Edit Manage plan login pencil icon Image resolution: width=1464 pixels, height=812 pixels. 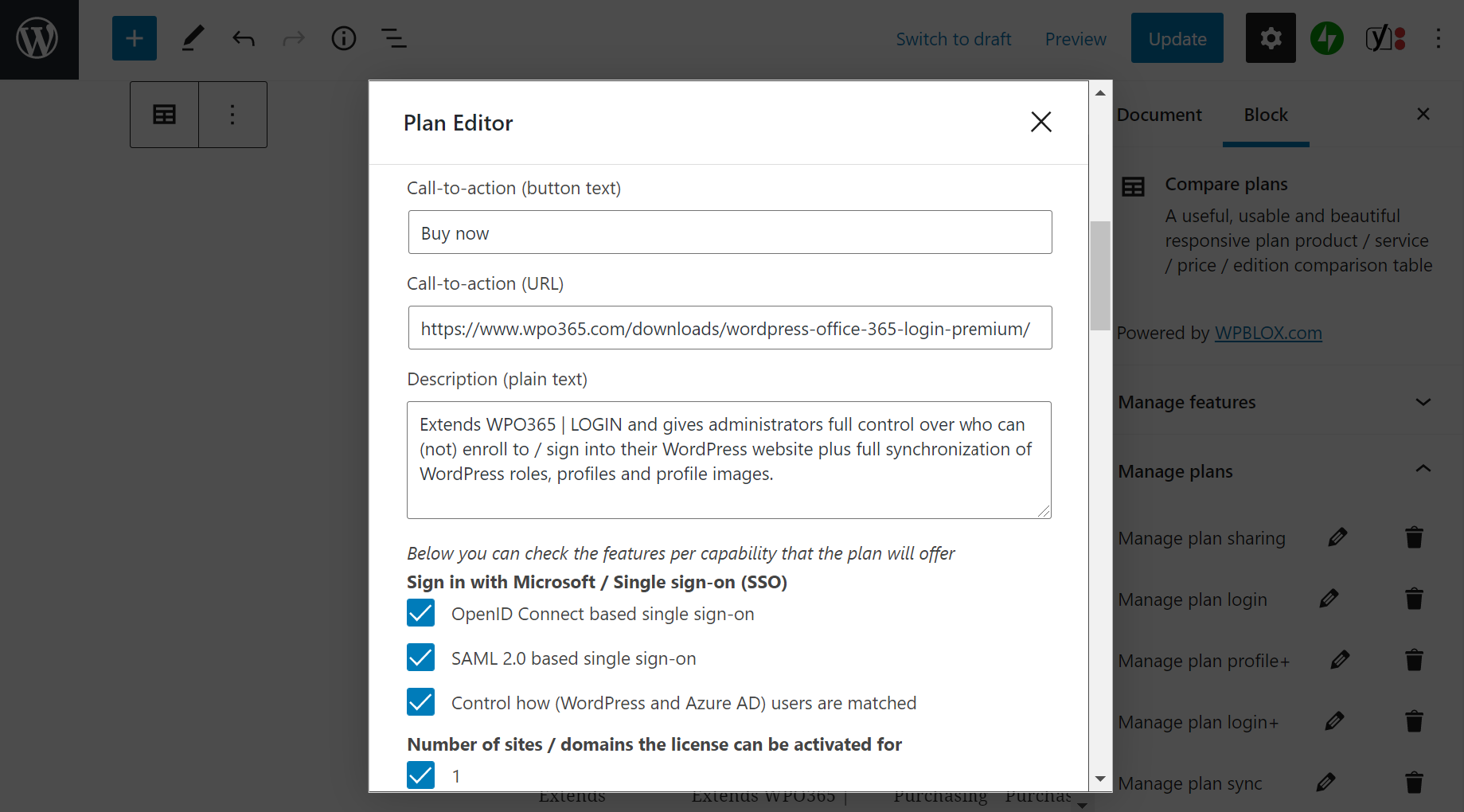click(x=1329, y=599)
